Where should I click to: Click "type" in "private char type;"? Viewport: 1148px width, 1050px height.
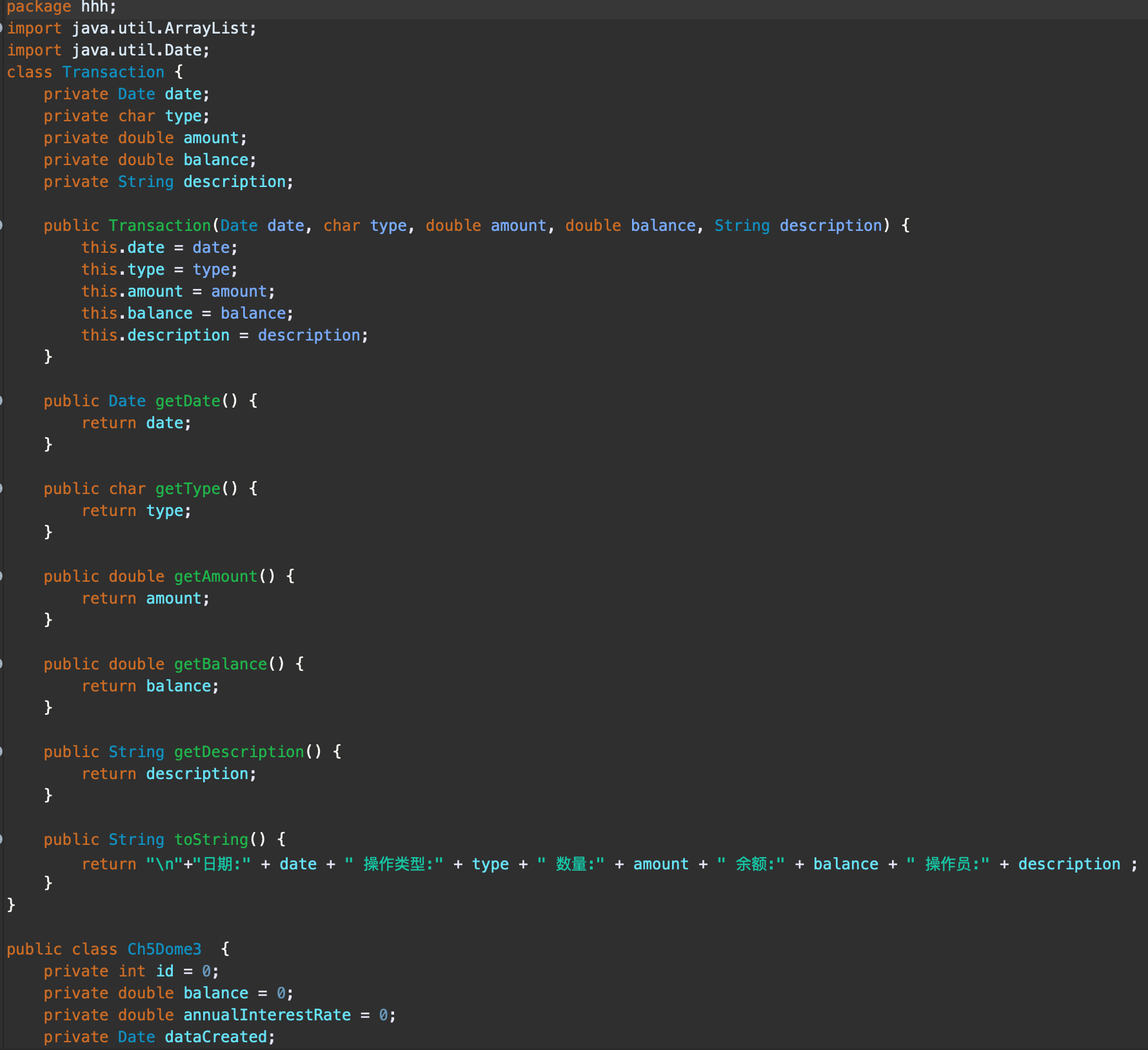(x=183, y=116)
